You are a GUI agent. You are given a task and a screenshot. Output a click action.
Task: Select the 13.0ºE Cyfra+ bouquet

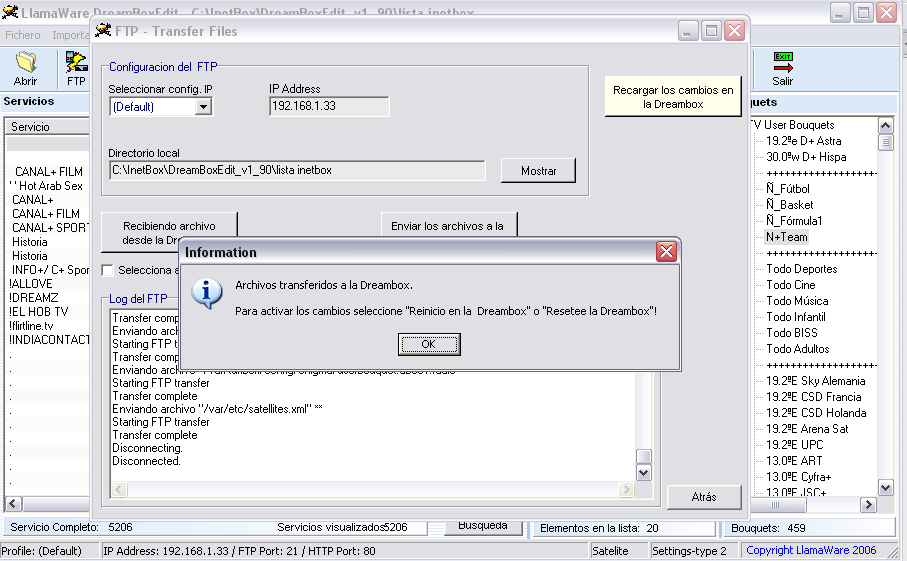pyautogui.click(x=798, y=477)
